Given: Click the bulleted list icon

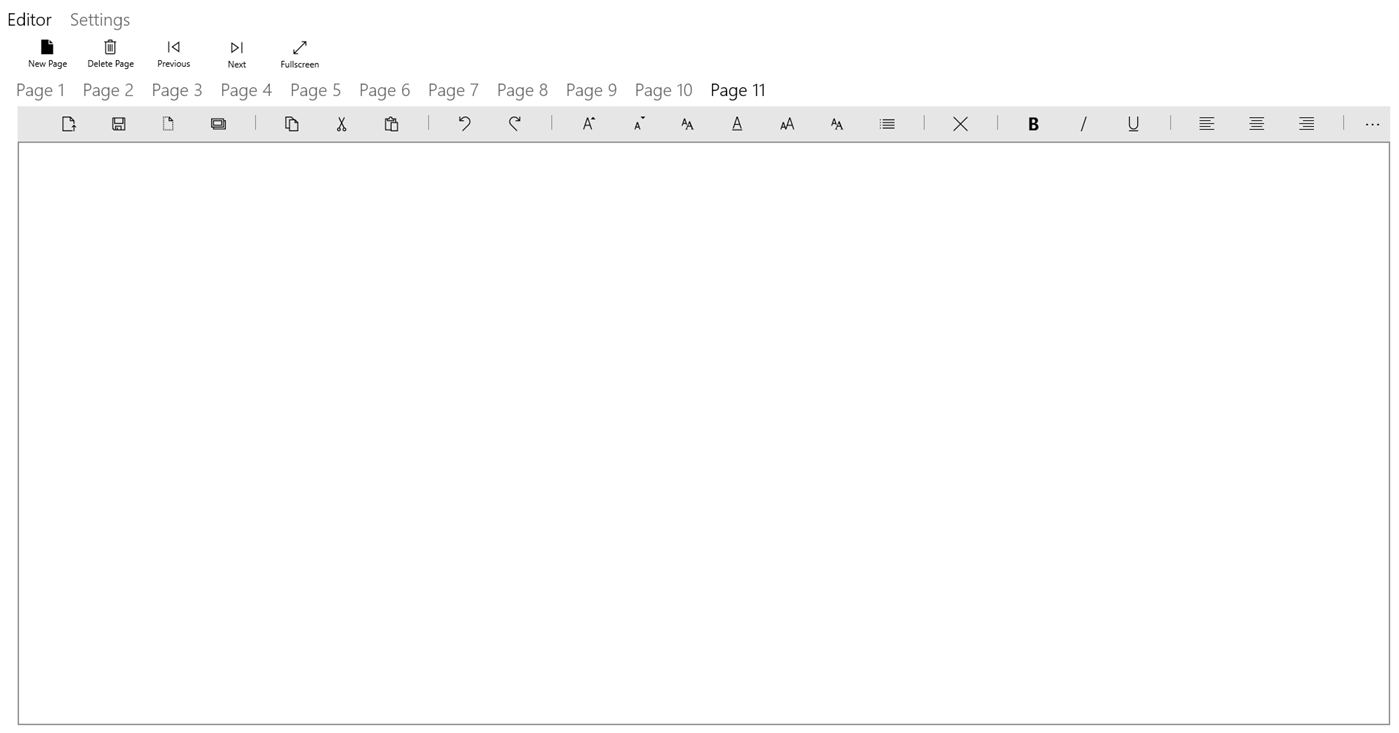Looking at the screenshot, I should tap(886, 123).
